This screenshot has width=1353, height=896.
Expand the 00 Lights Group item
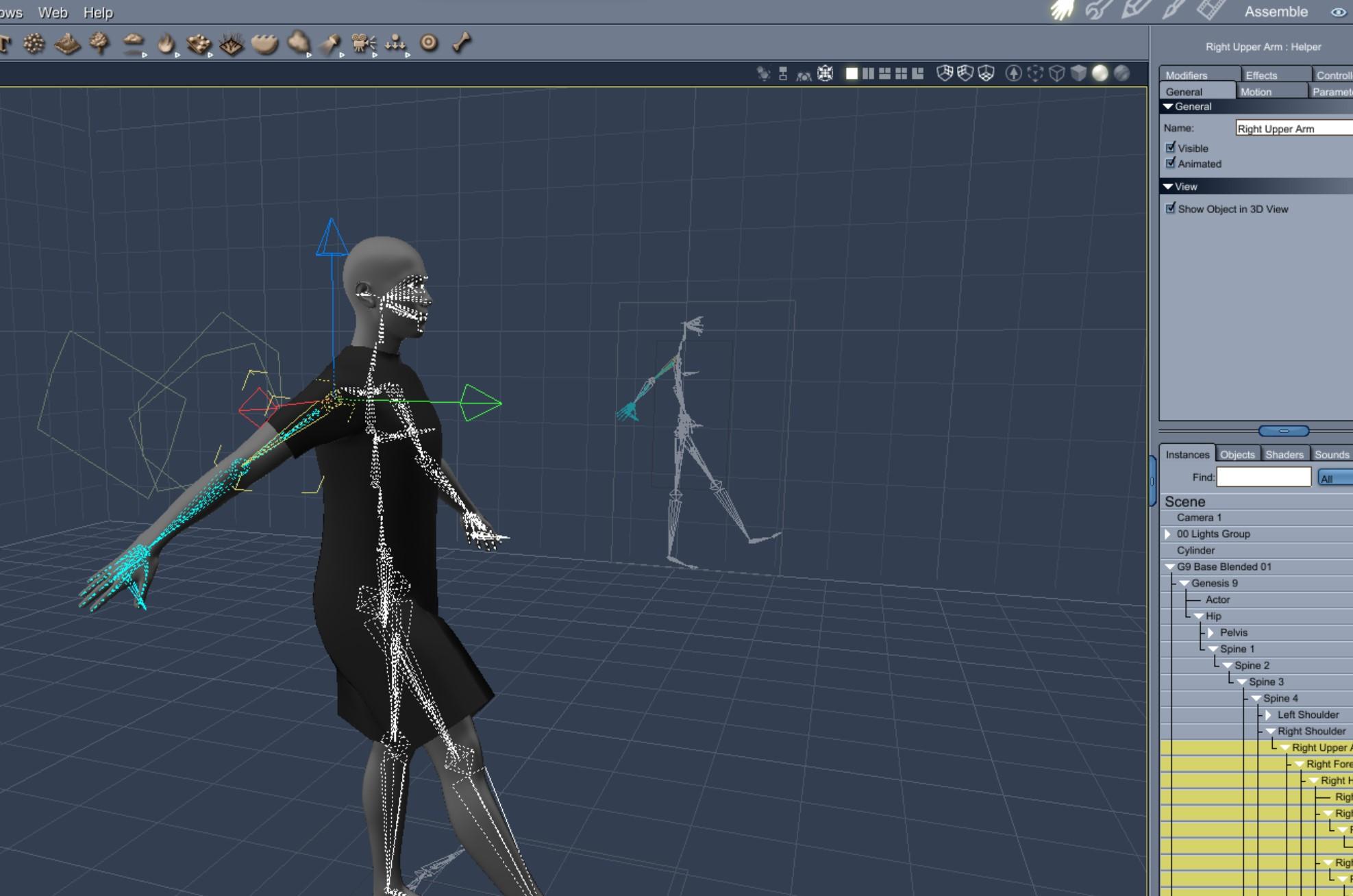point(1168,534)
